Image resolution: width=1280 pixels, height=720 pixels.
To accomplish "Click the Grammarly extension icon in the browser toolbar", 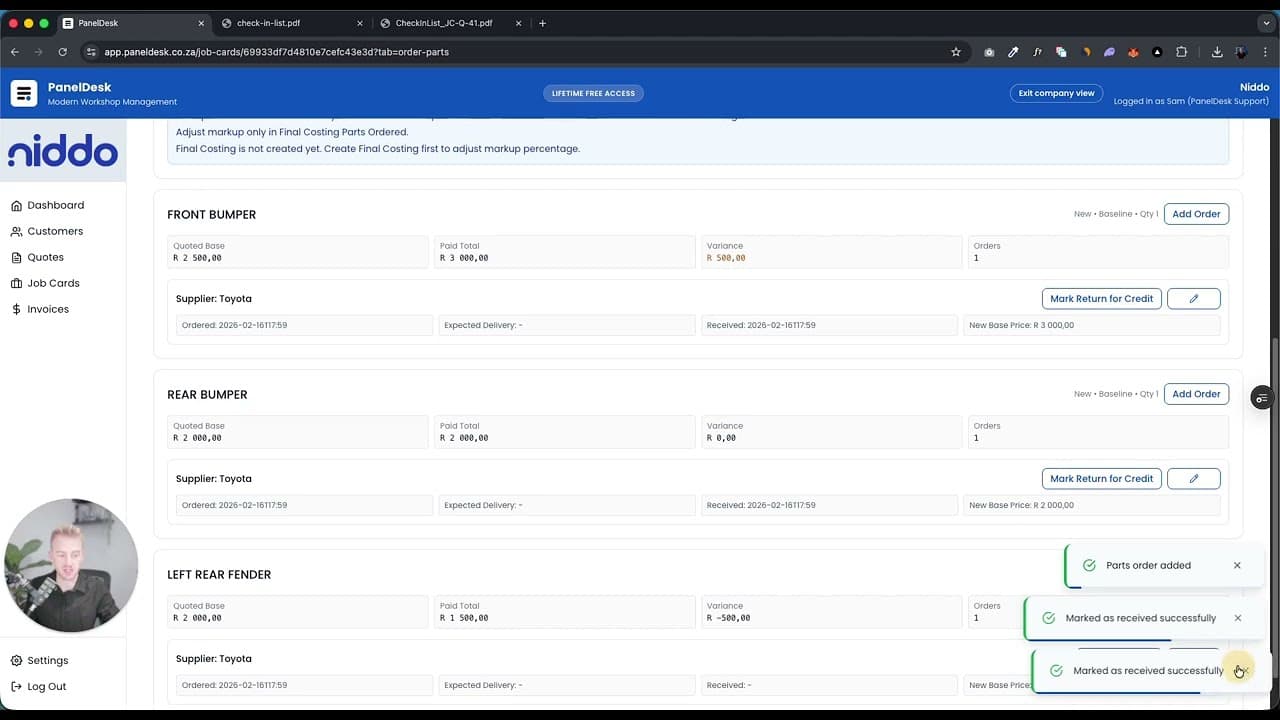I will (1061, 52).
